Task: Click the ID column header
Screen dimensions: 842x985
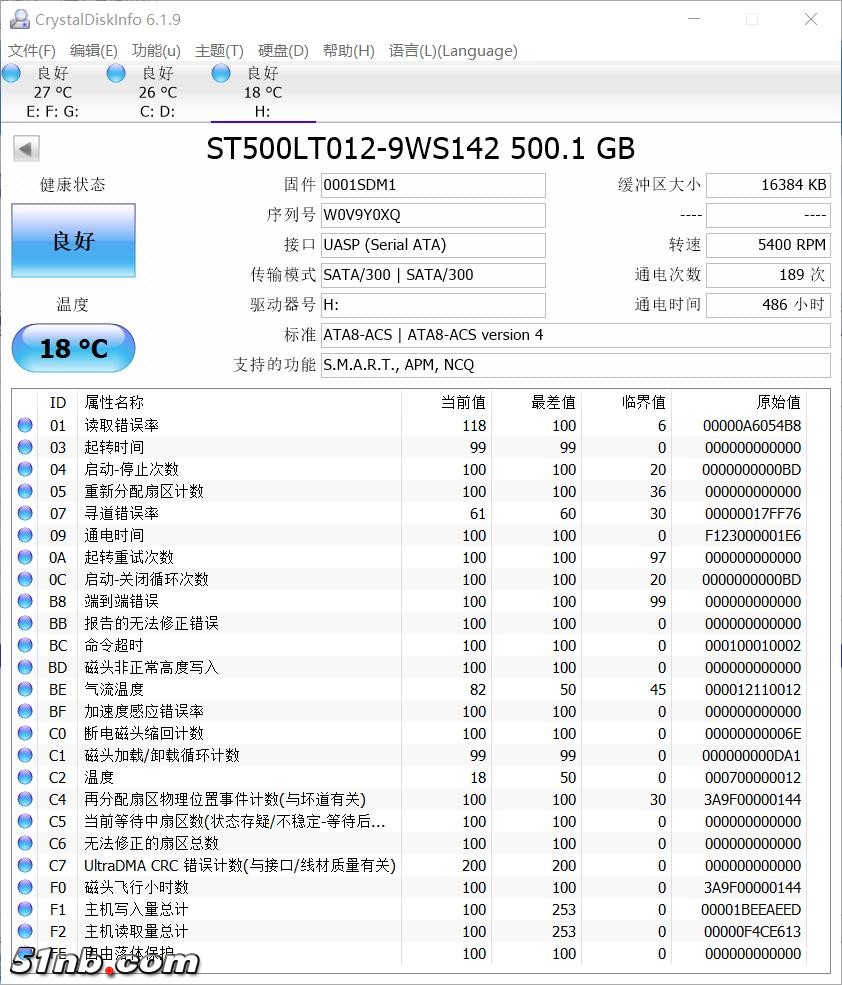Action: 58,403
